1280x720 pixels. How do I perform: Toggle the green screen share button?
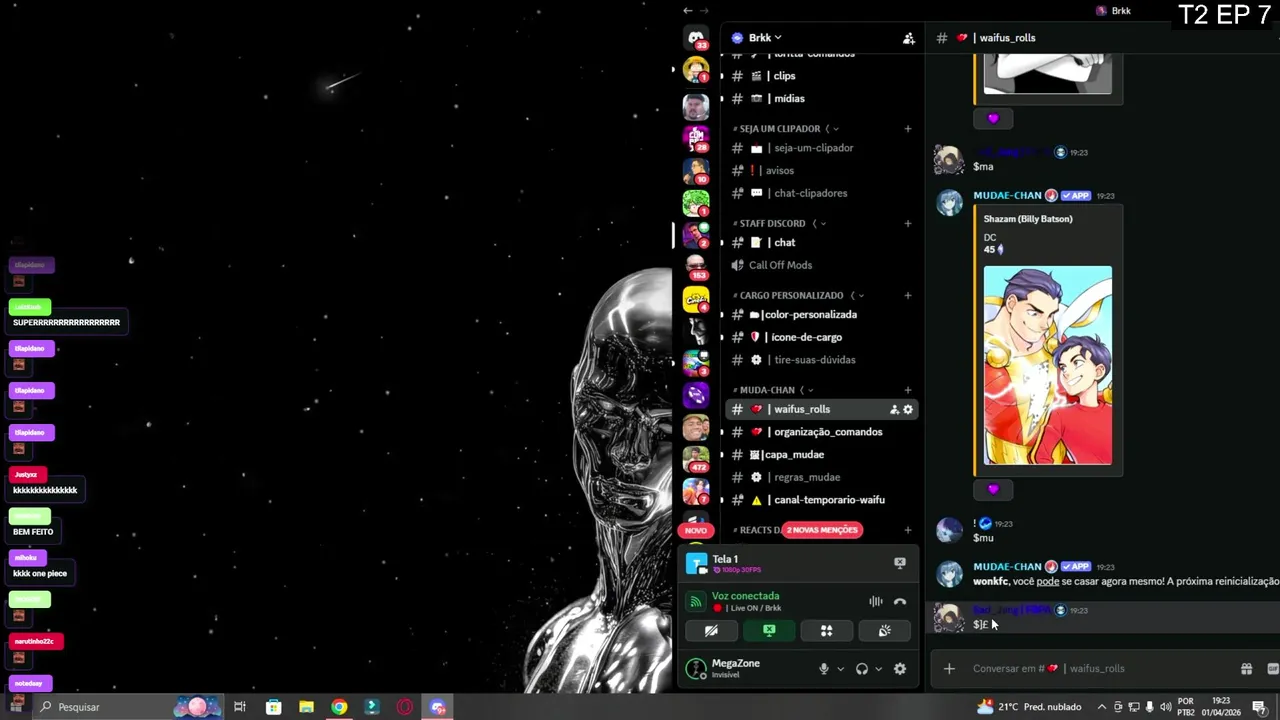click(x=769, y=631)
